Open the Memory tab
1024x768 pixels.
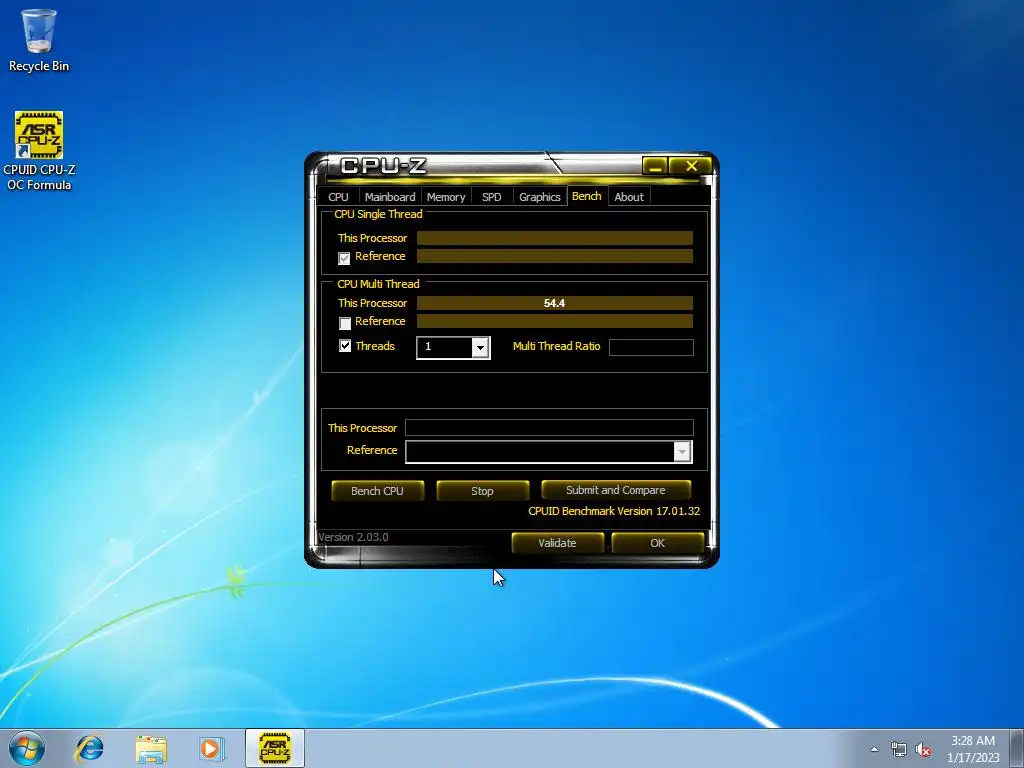coord(446,197)
